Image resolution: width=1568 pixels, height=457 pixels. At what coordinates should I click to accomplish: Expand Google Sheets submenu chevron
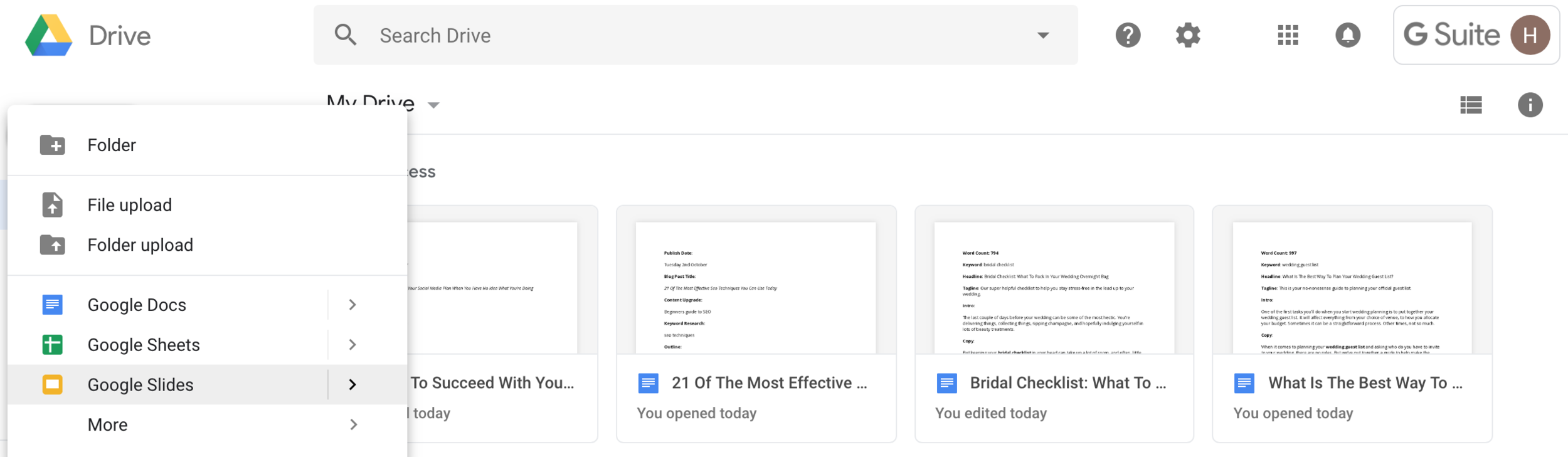pyautogui.click(x=352, y=345)
